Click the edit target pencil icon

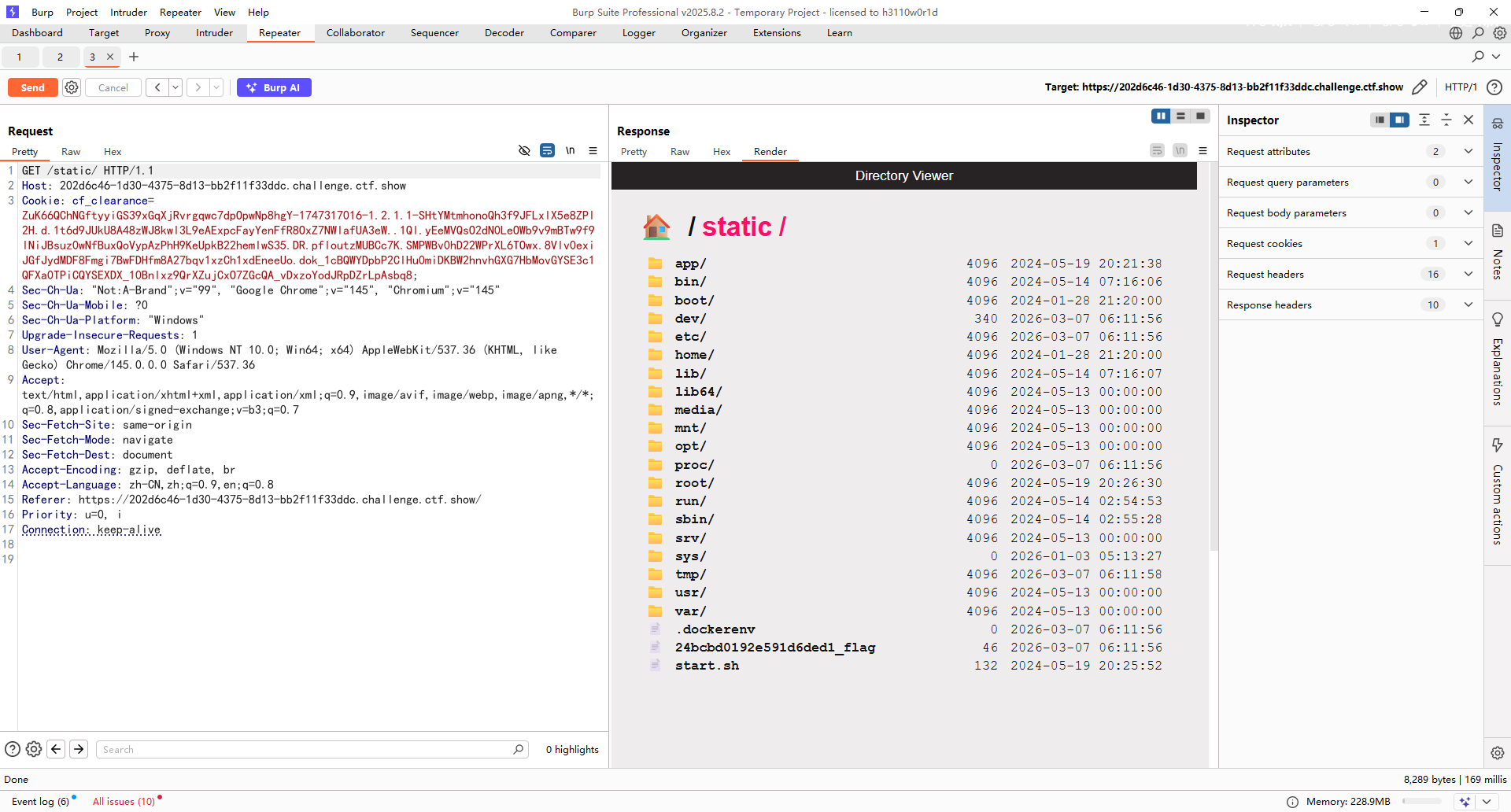(1420, 87)
